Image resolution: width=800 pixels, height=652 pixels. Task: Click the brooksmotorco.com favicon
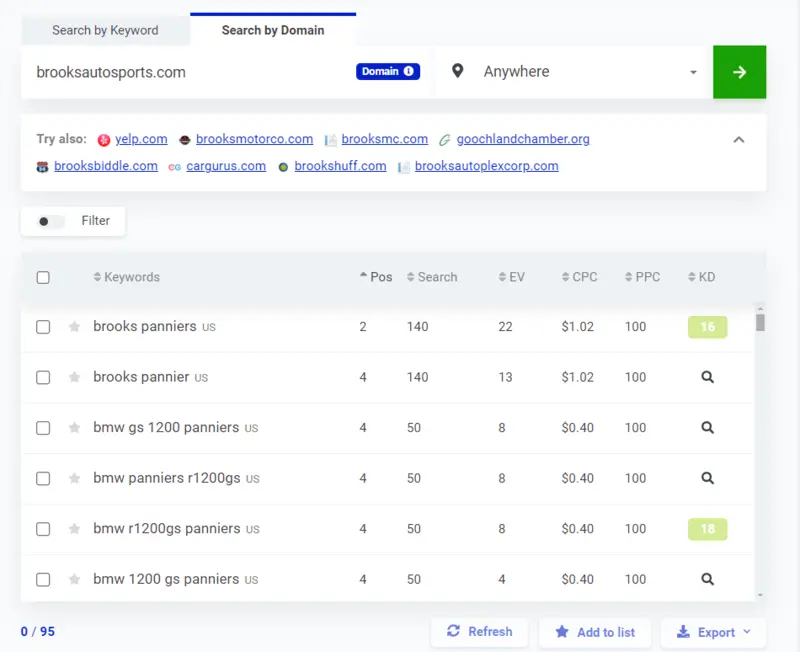185,140
